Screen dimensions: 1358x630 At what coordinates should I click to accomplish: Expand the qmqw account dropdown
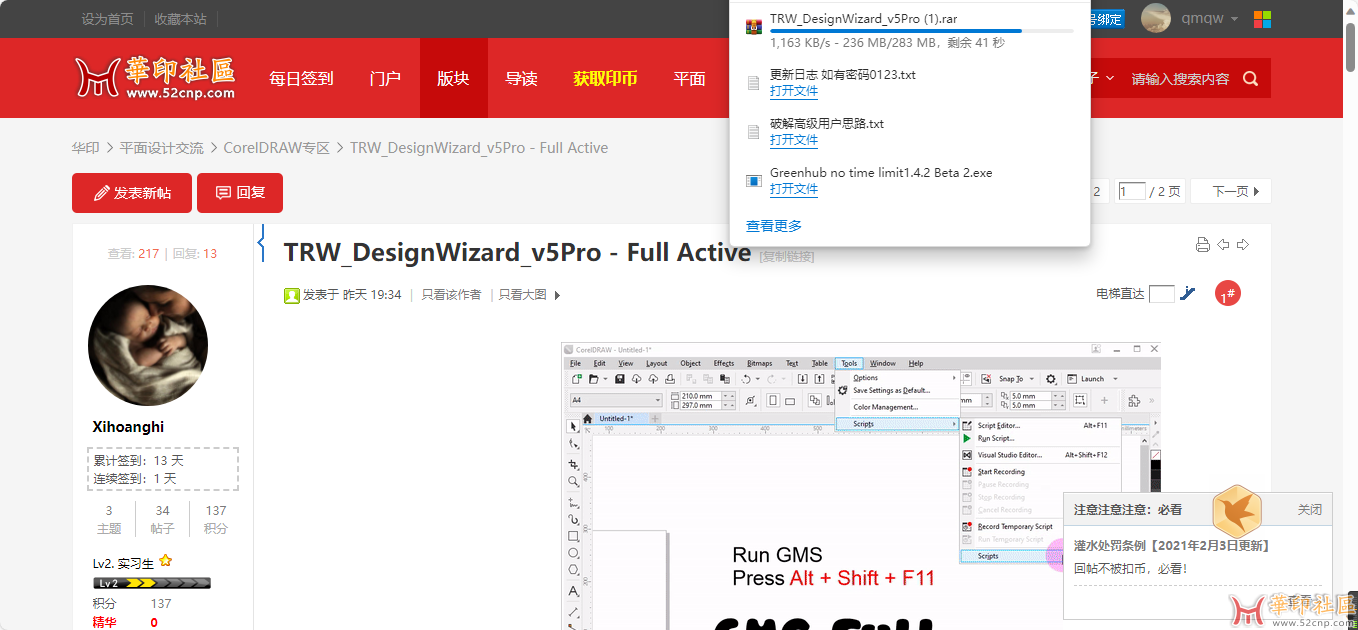[x=1234, y=19]
